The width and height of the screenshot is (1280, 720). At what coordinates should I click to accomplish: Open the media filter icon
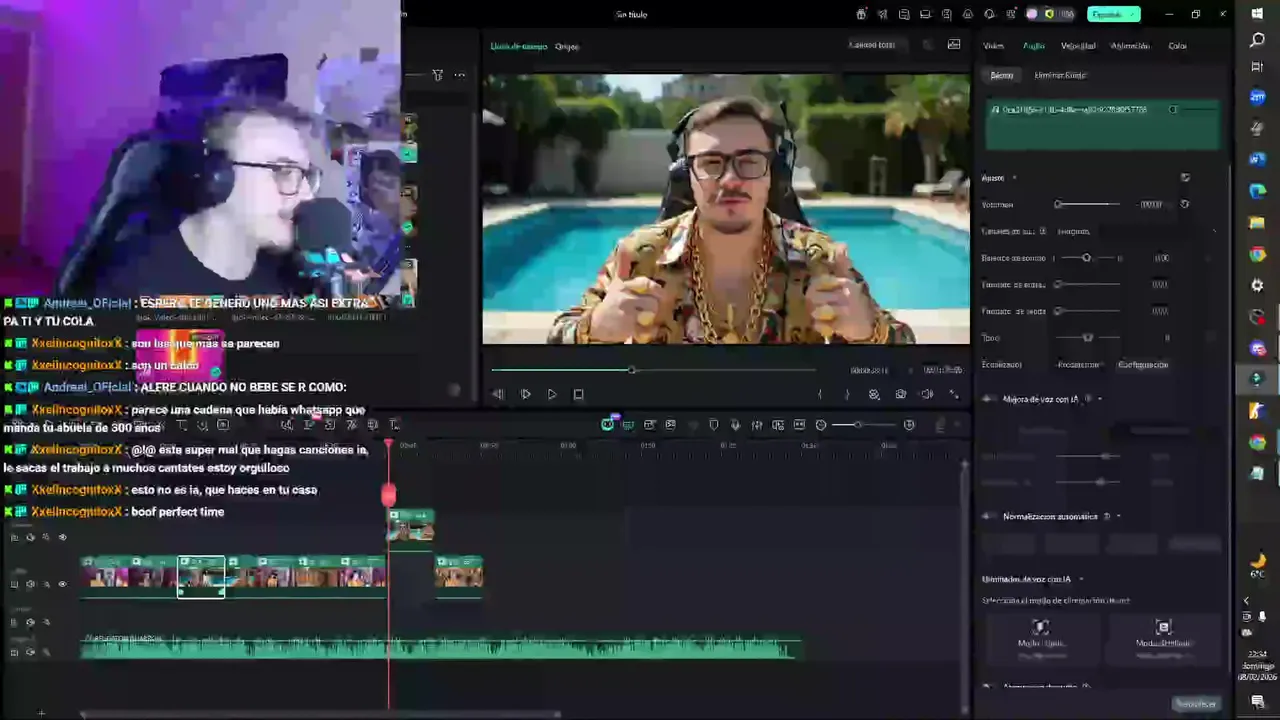click(x=438, y=75)
